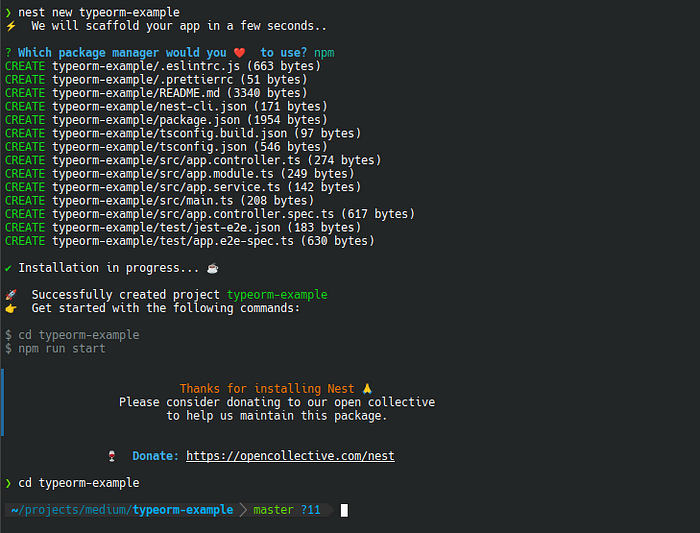The image size is (700, 533).
Task: Click the praying hands emoji
Action: (x=367, y=389)
